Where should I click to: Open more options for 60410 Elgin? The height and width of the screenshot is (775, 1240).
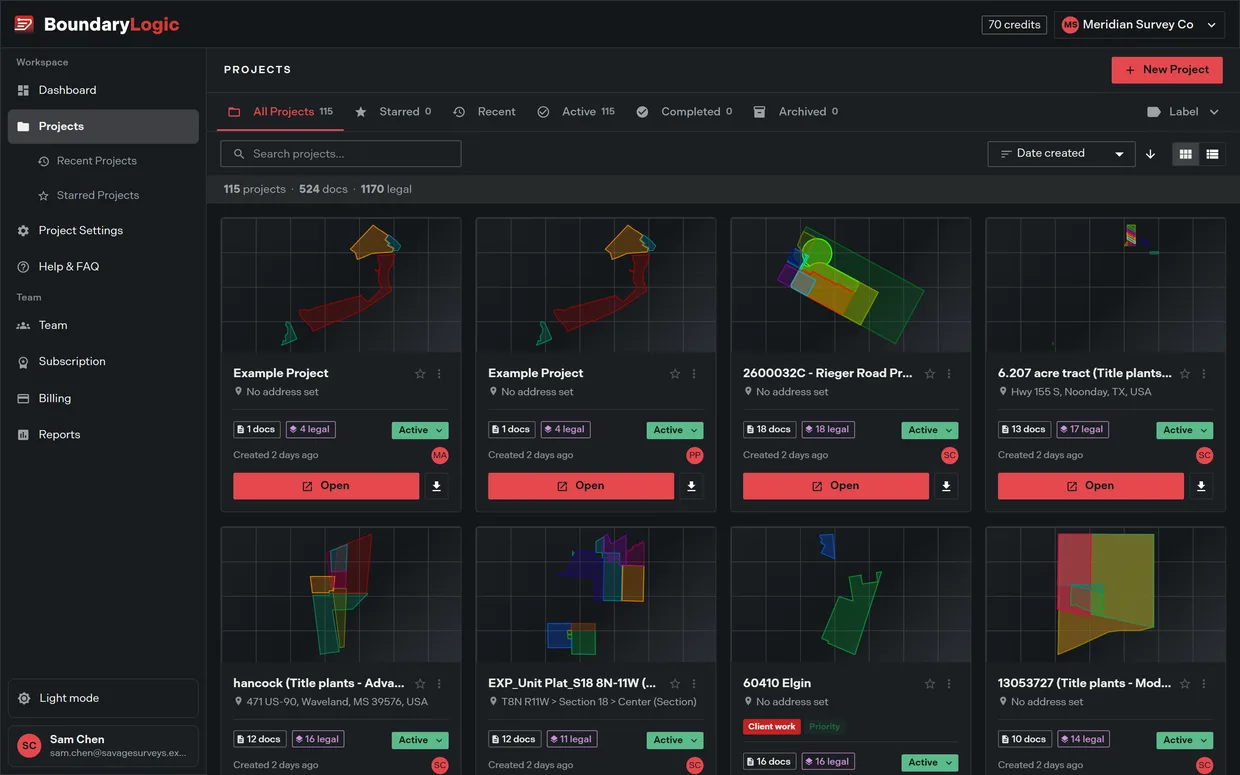click(949, 684)
